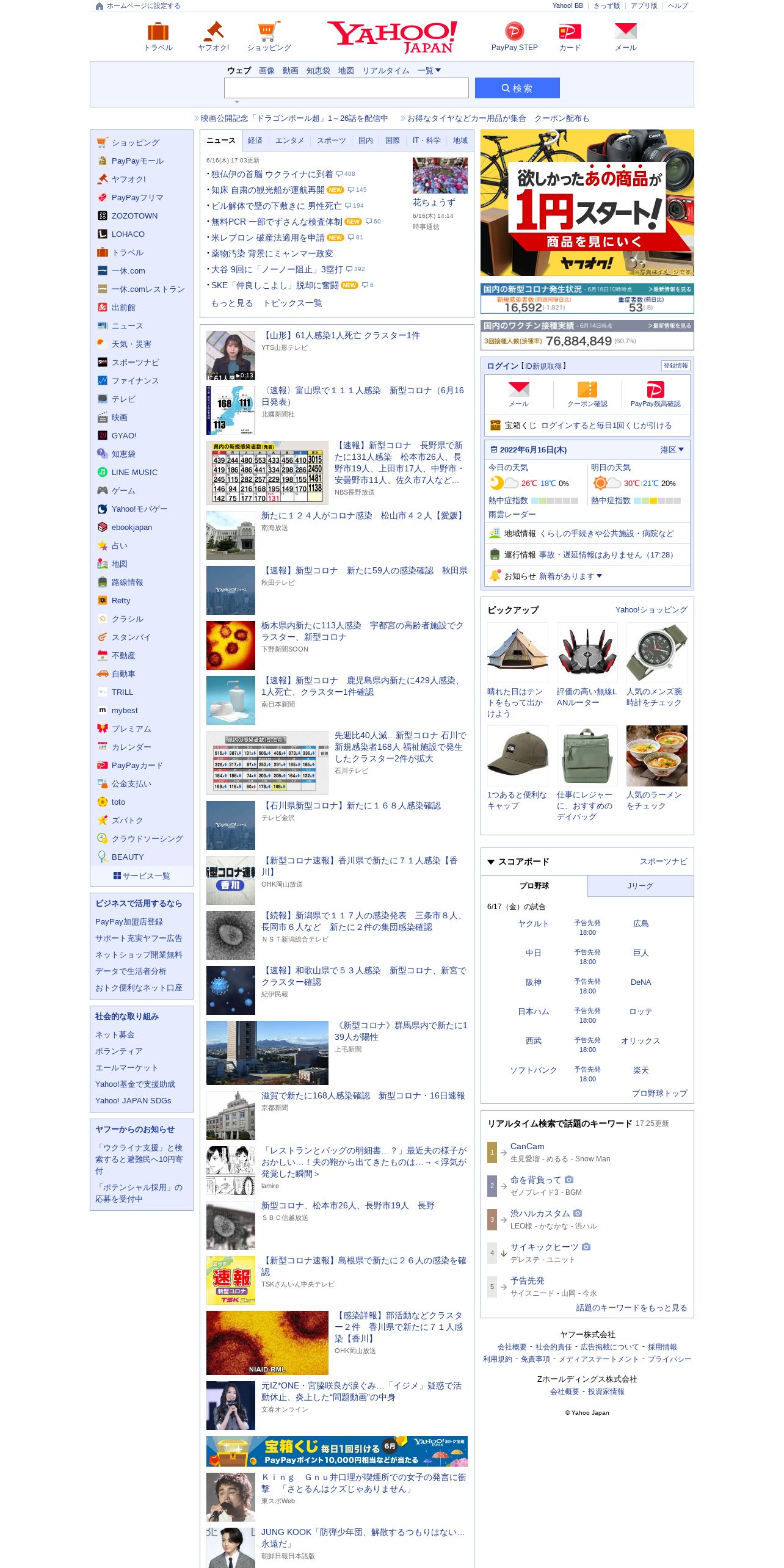Screen dimensions: 784x1568
Task: Switch to the スポーツ news tab
Action: [x=332, y=140]
